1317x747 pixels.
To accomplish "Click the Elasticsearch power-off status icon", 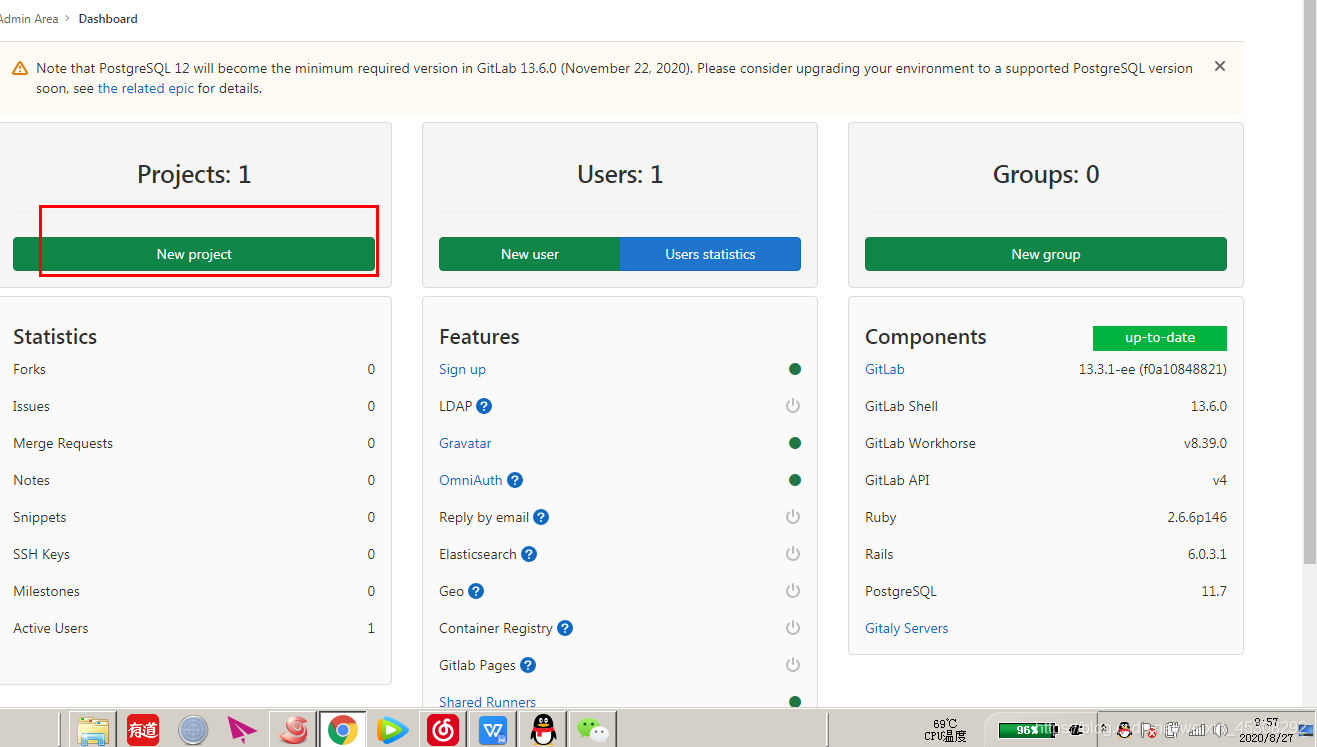I will click(x=793, y=554).
